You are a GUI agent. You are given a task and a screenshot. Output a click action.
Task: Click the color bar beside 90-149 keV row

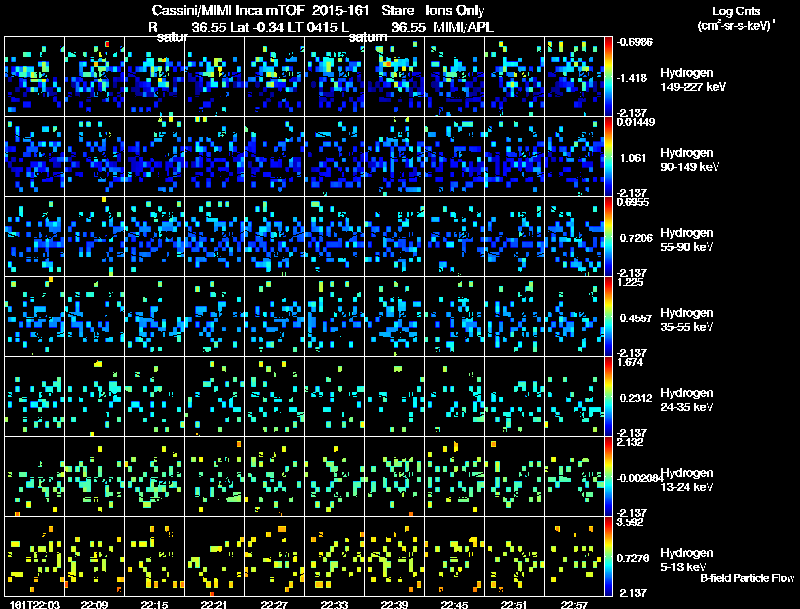pyautogui.click(x=608, y=157)
